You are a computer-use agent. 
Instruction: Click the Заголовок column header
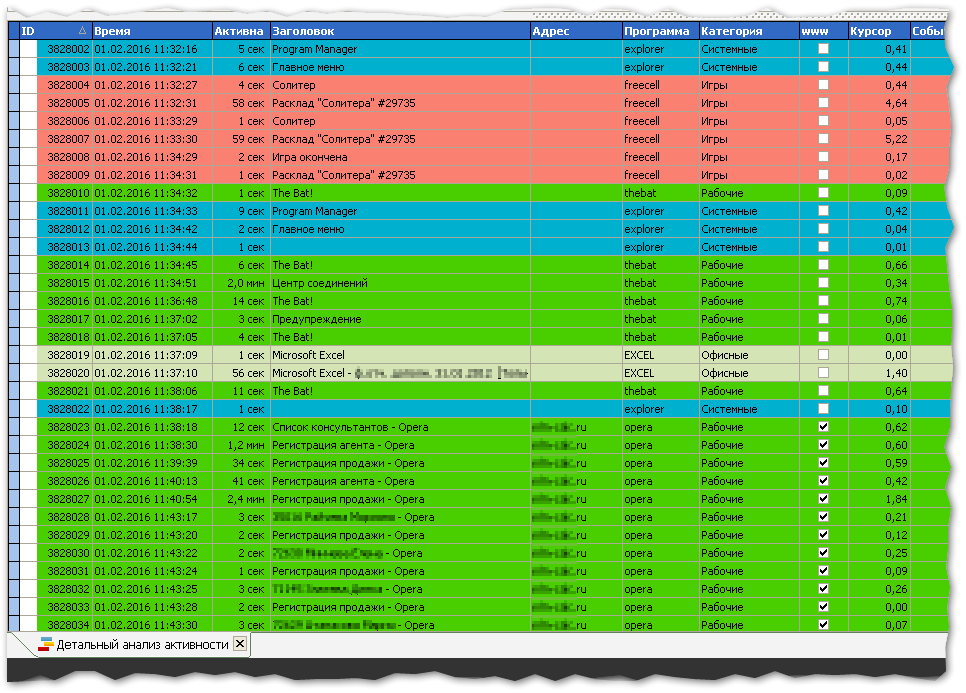[x=400, y=31]
